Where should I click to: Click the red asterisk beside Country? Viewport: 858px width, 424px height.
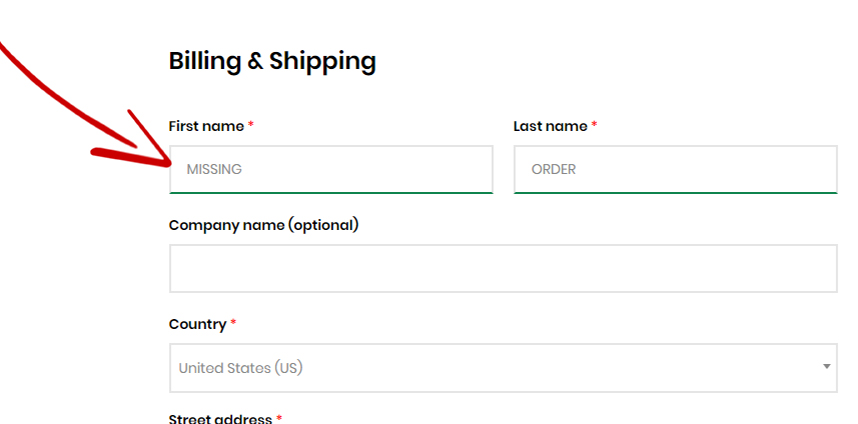(234, 324)
